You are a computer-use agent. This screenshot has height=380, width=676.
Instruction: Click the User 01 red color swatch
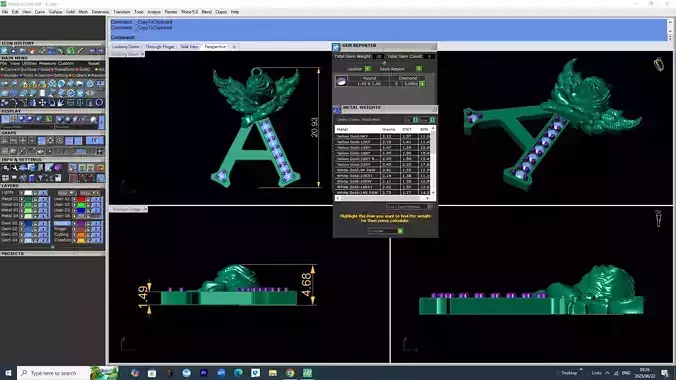click(81, 199)
